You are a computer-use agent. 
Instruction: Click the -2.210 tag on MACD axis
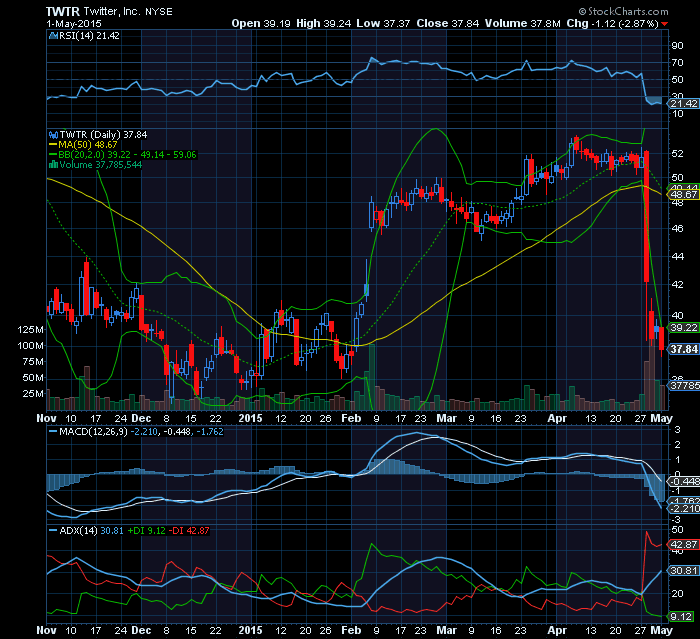(683, 509)
